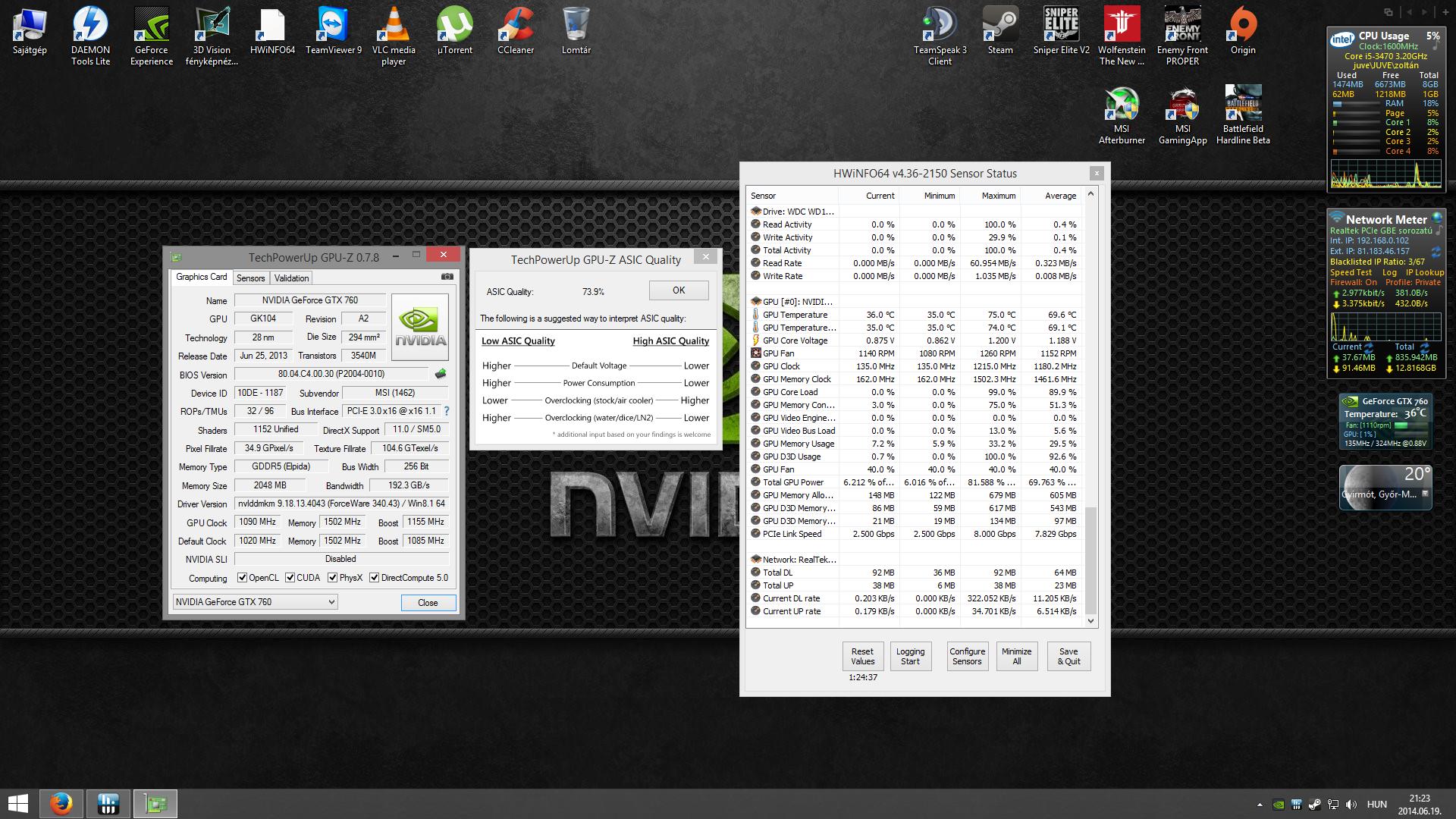This screenshot has width=1456, height=819.
Task: Open CCleaner desktop shortcut
Action: coord(516,32)
